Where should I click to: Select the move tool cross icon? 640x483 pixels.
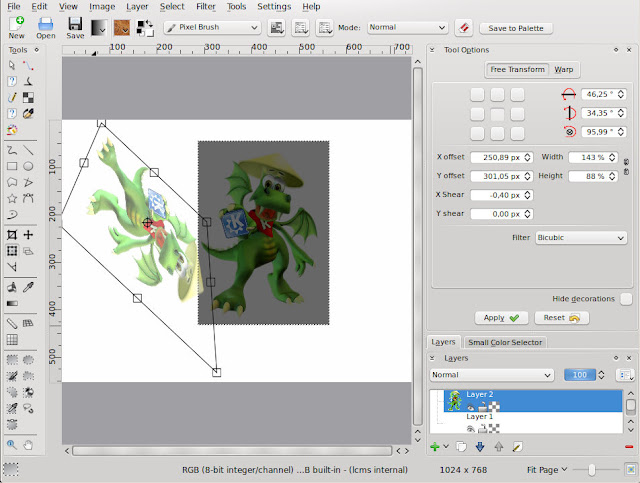(28, 235)
